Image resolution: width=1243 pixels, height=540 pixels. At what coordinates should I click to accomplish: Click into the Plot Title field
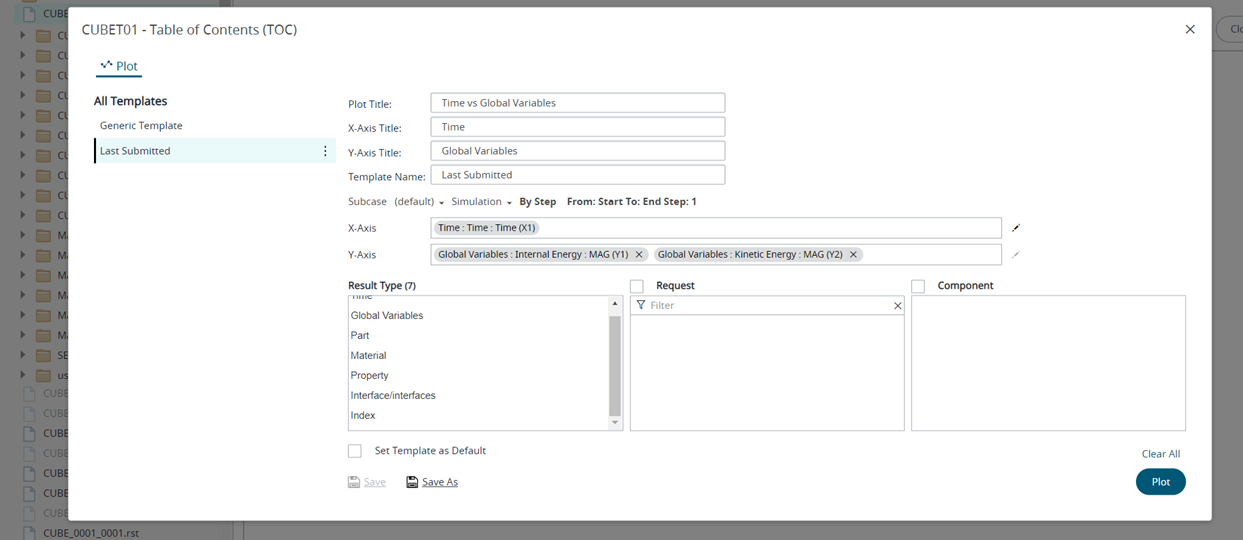(x=577, y=103)
